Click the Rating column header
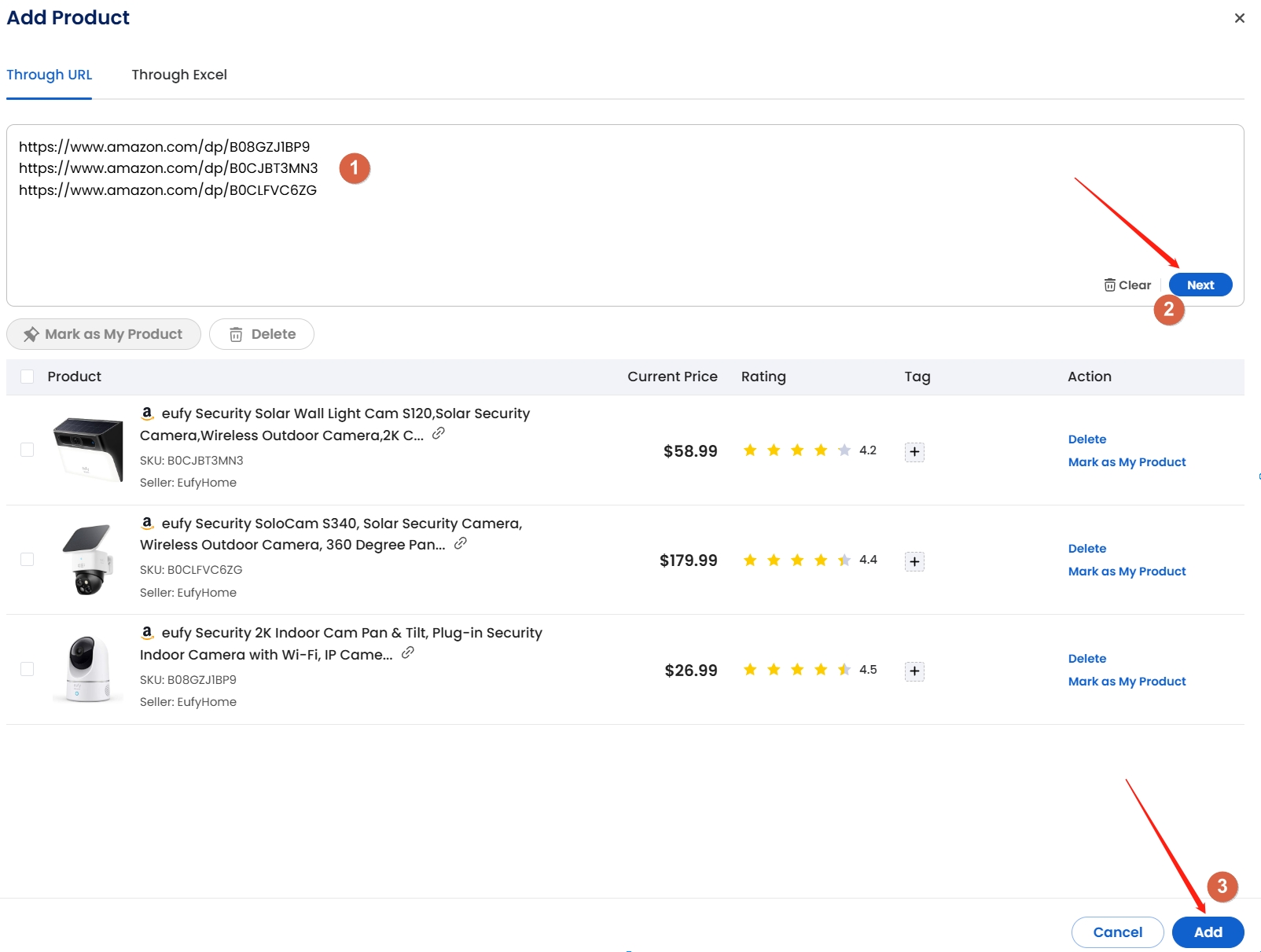This screenshot has height=952, width=1261. 763,377
